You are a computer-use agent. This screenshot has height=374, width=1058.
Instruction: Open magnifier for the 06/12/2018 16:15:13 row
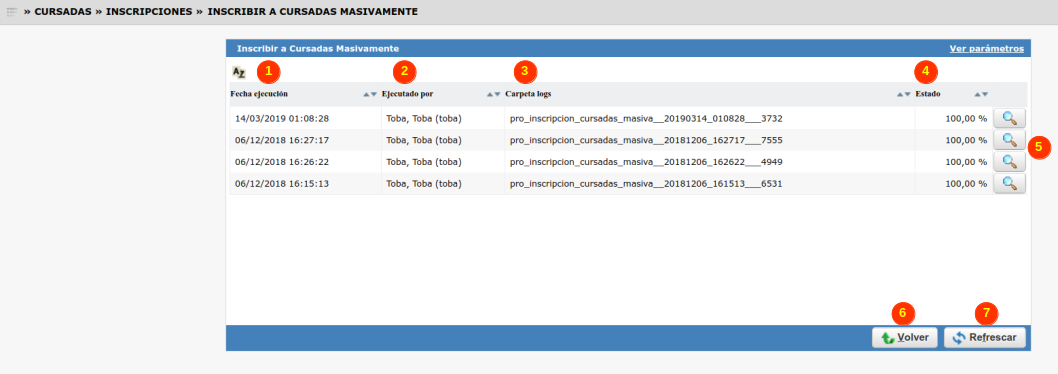coord(1009,183)
